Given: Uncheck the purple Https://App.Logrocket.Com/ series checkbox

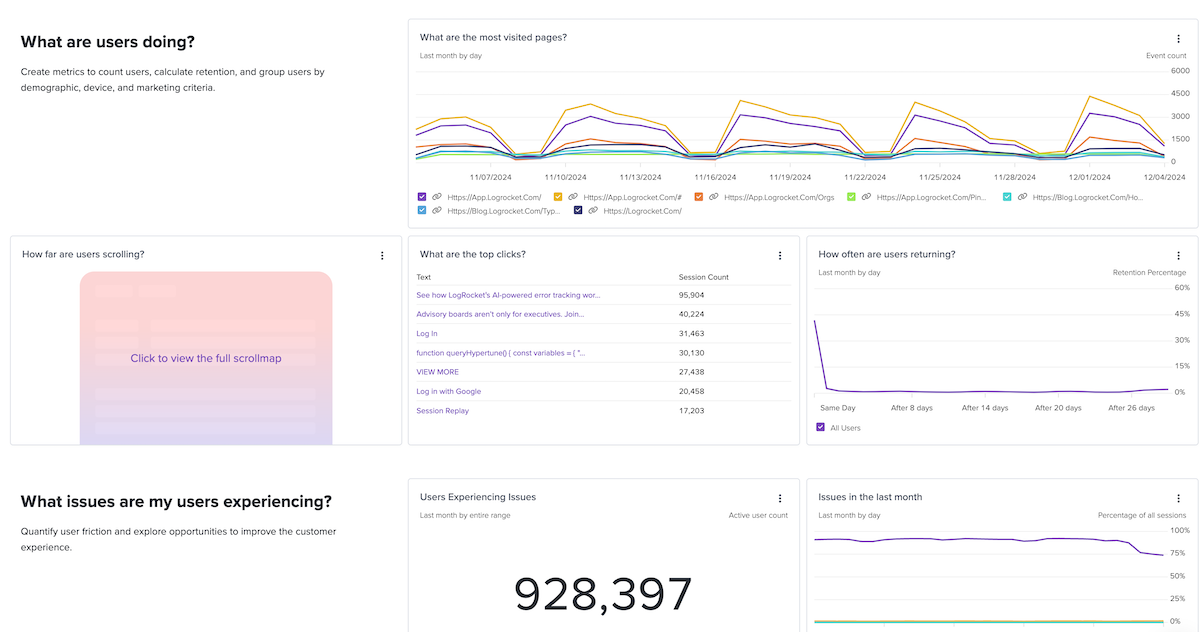Looking at the screenshot, I should click(x=422, y=197).
